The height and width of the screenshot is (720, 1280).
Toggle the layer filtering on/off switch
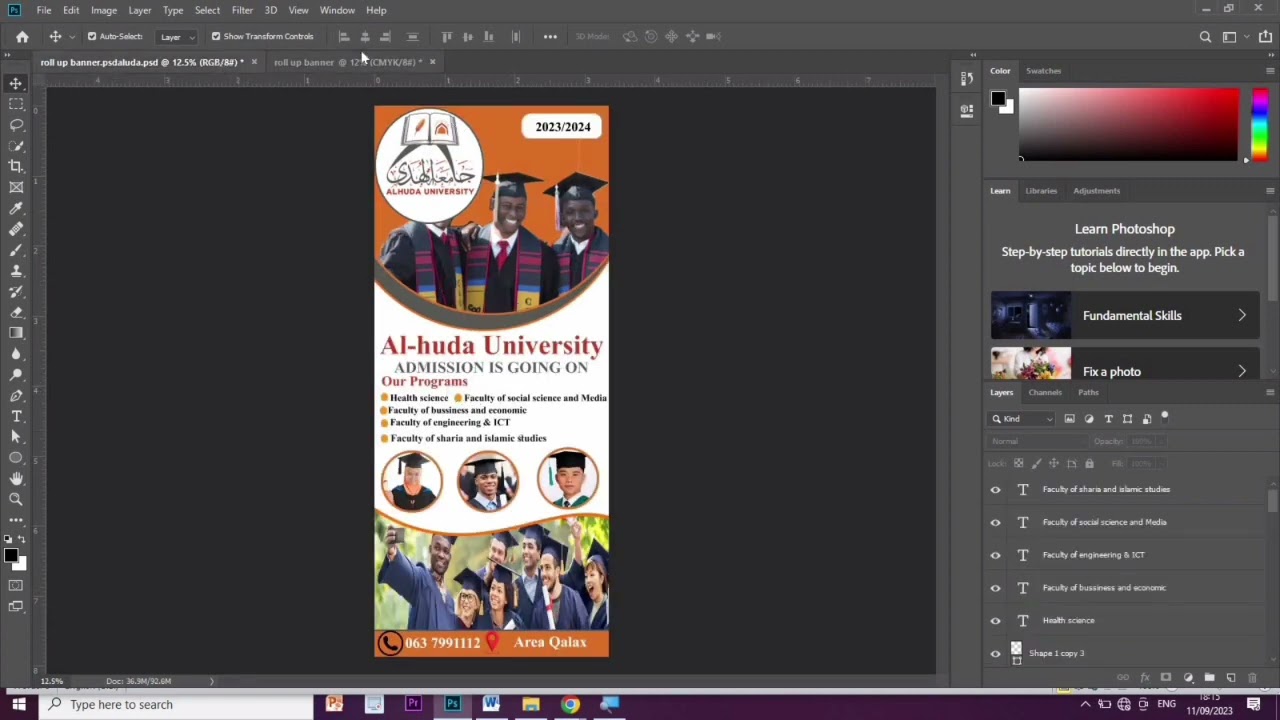1165,417
